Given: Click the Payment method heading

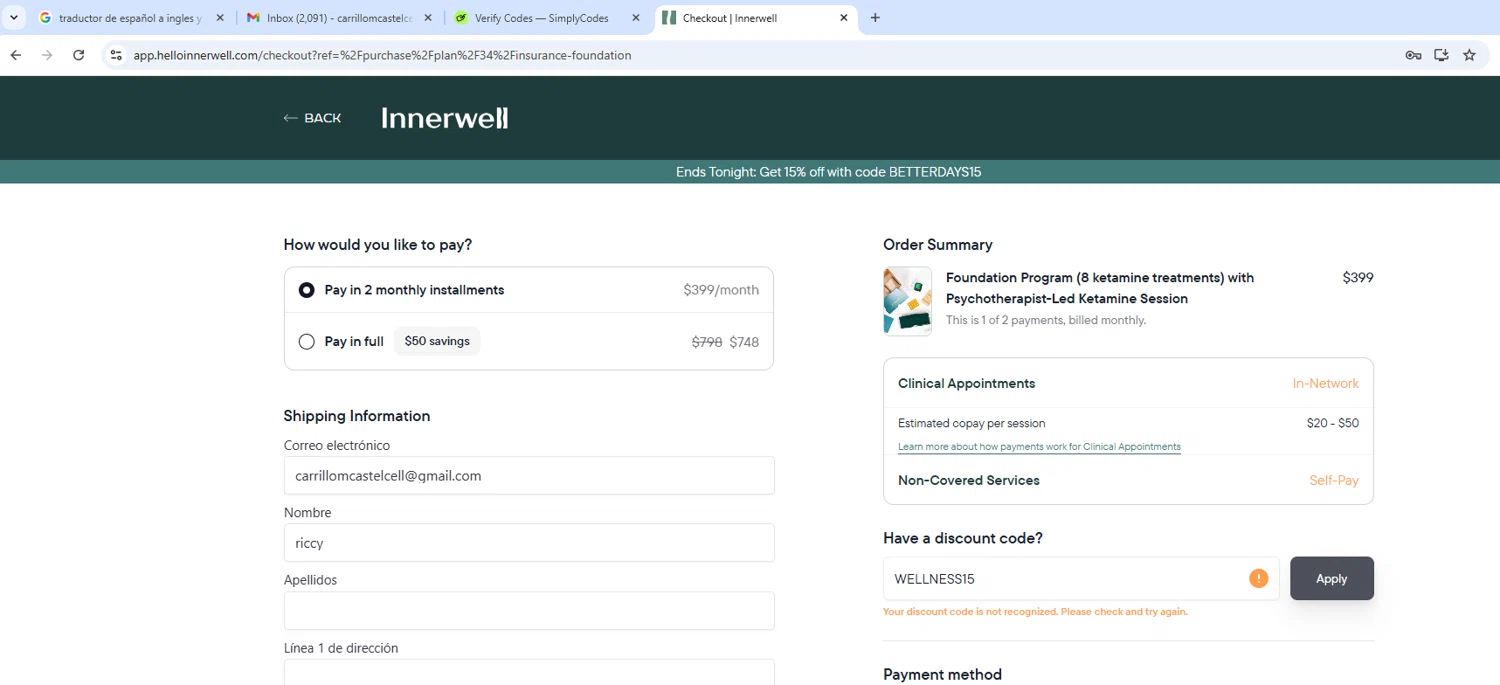Looking at the screenshot, I should click(942, 675).
